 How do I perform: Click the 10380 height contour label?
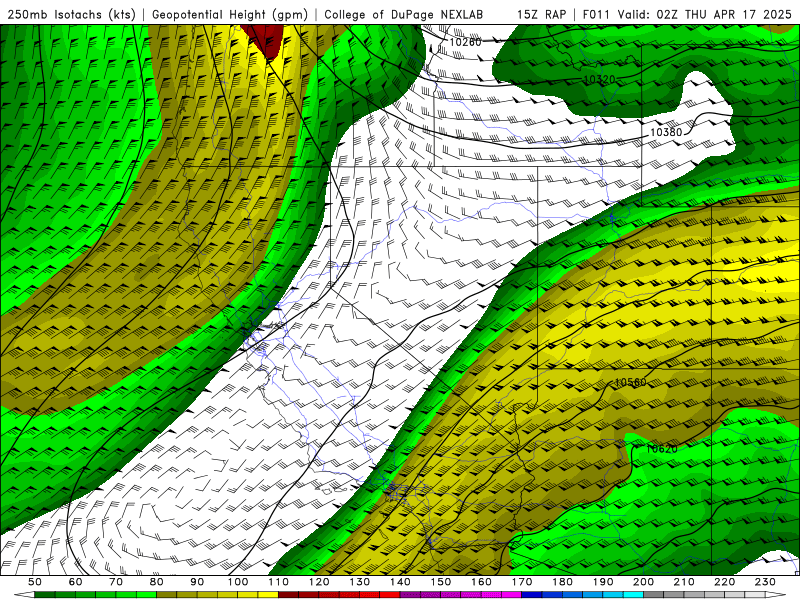coord(666,133)
